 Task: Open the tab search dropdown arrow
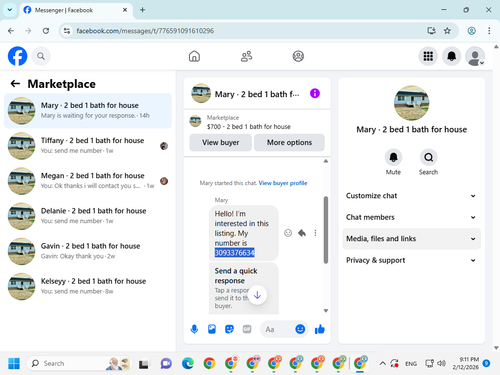pyautogui.click(x=10, y=10)
